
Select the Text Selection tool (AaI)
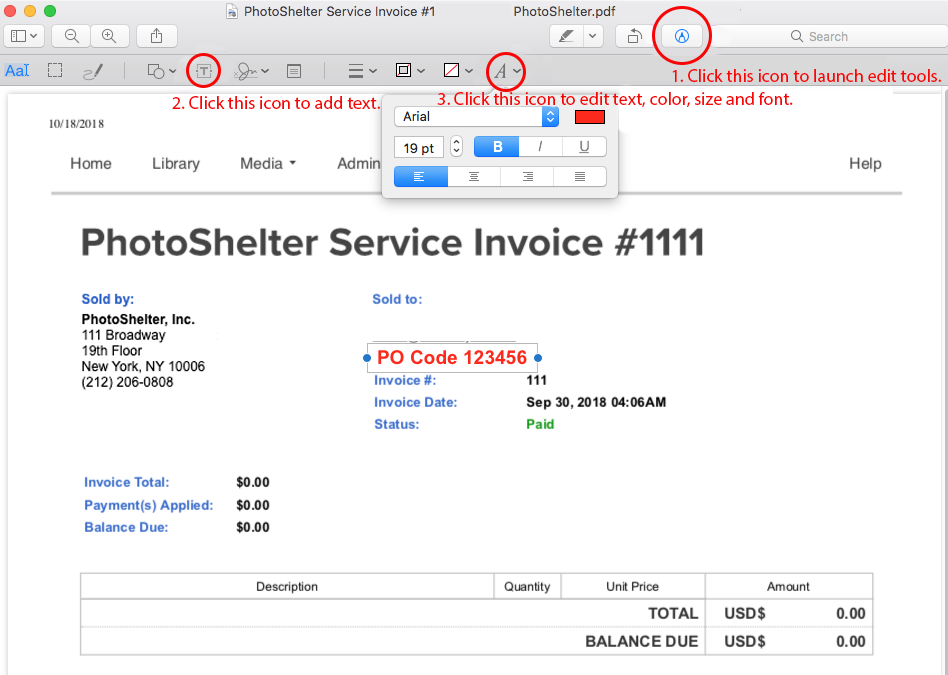point(17,71)
